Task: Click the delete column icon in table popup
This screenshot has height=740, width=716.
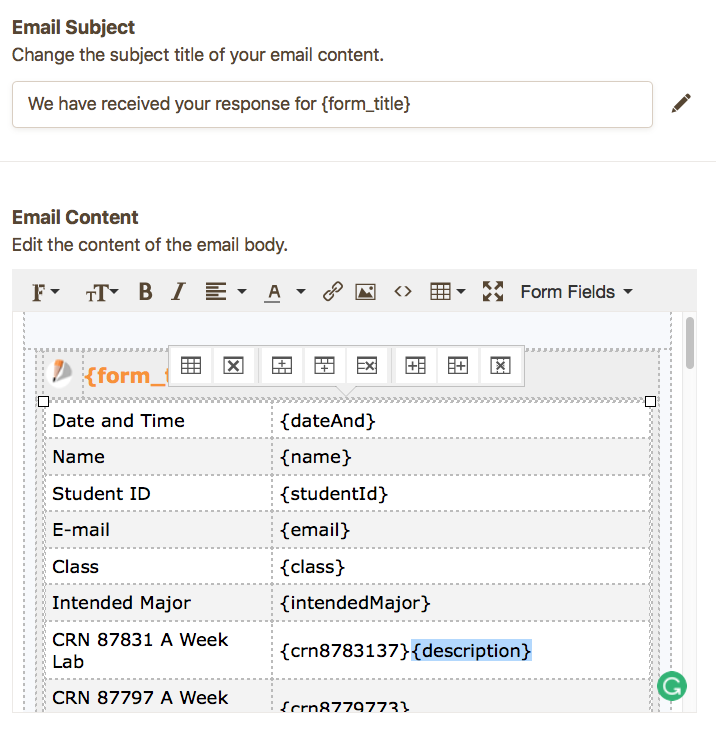Action: pos(500,366)
